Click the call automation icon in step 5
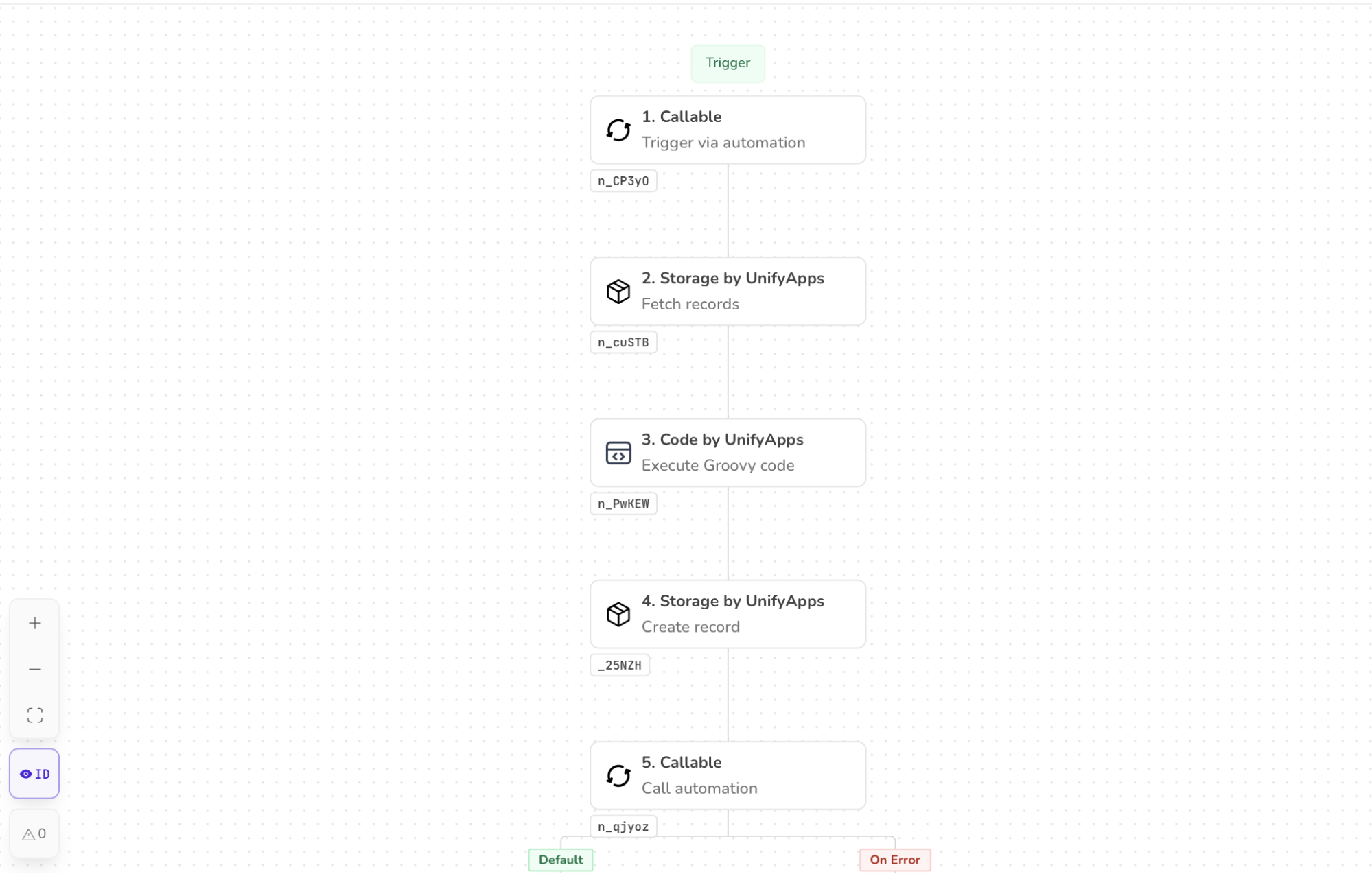 click(x=618, y=776)
